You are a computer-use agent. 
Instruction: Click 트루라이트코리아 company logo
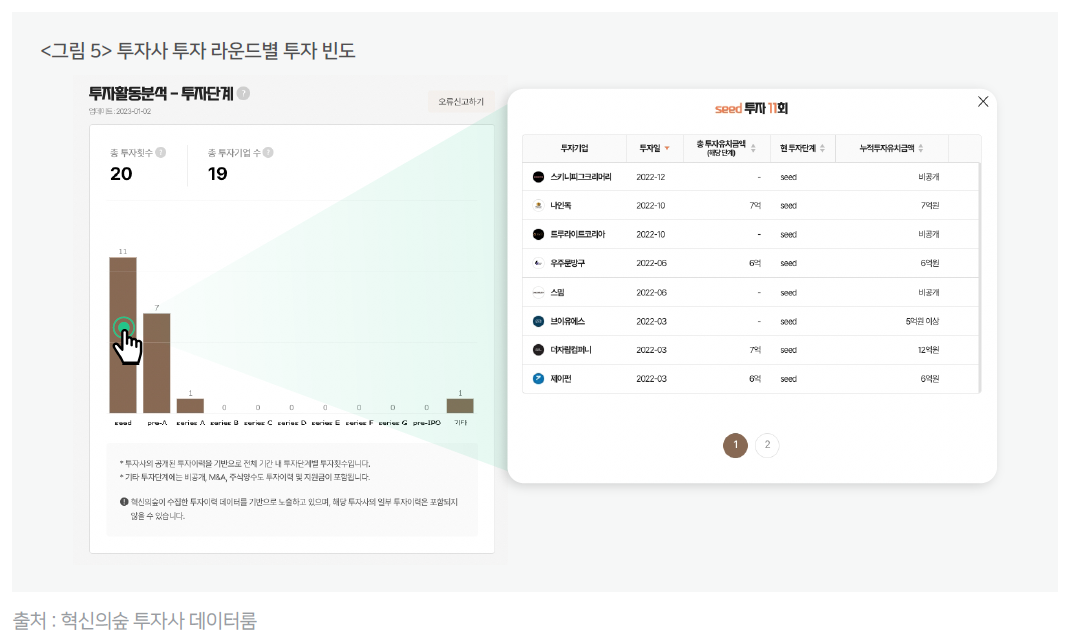point(538,235)
